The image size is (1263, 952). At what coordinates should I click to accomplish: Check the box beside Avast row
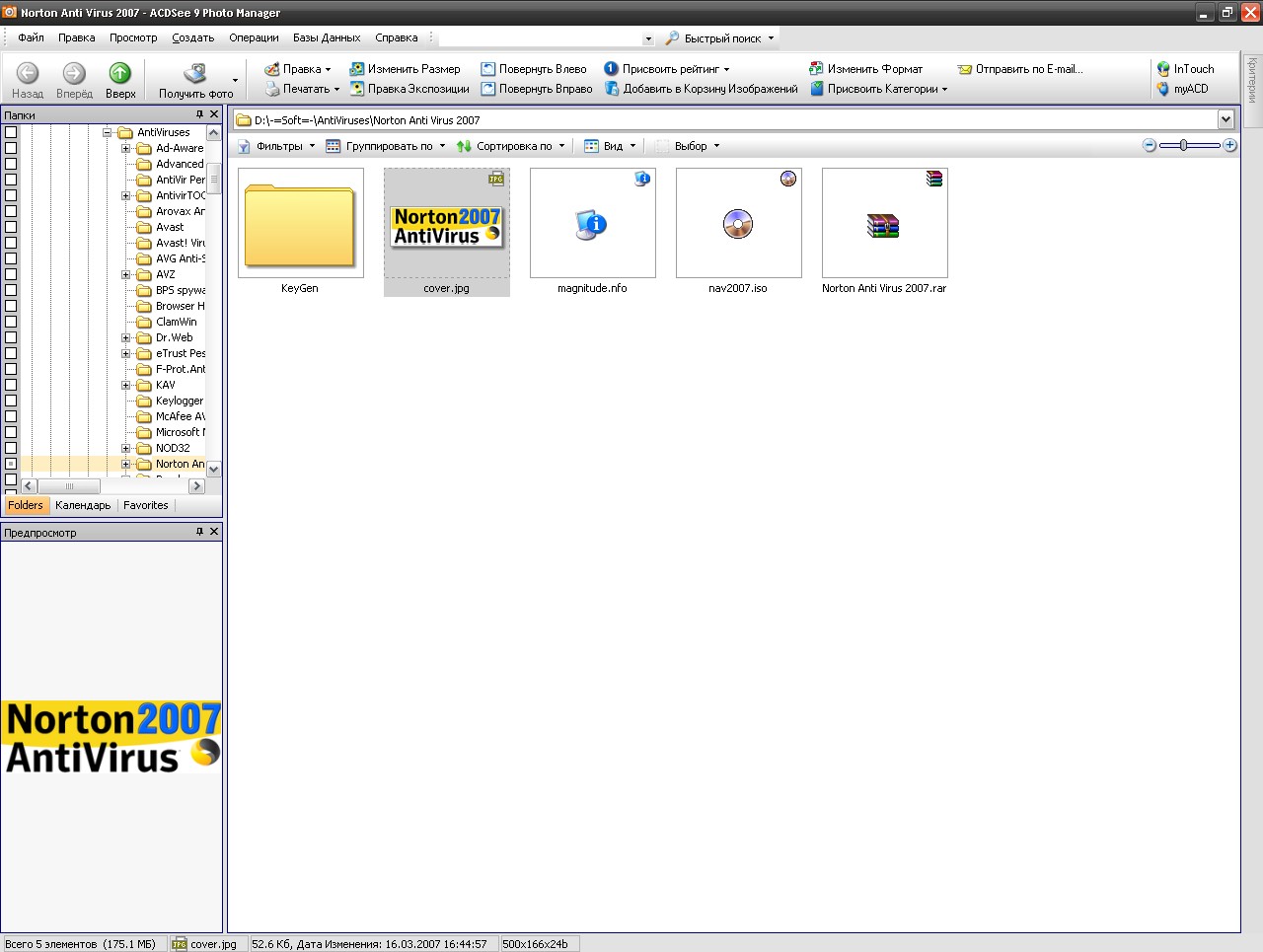pyautogui.click(x=11, y=227)
